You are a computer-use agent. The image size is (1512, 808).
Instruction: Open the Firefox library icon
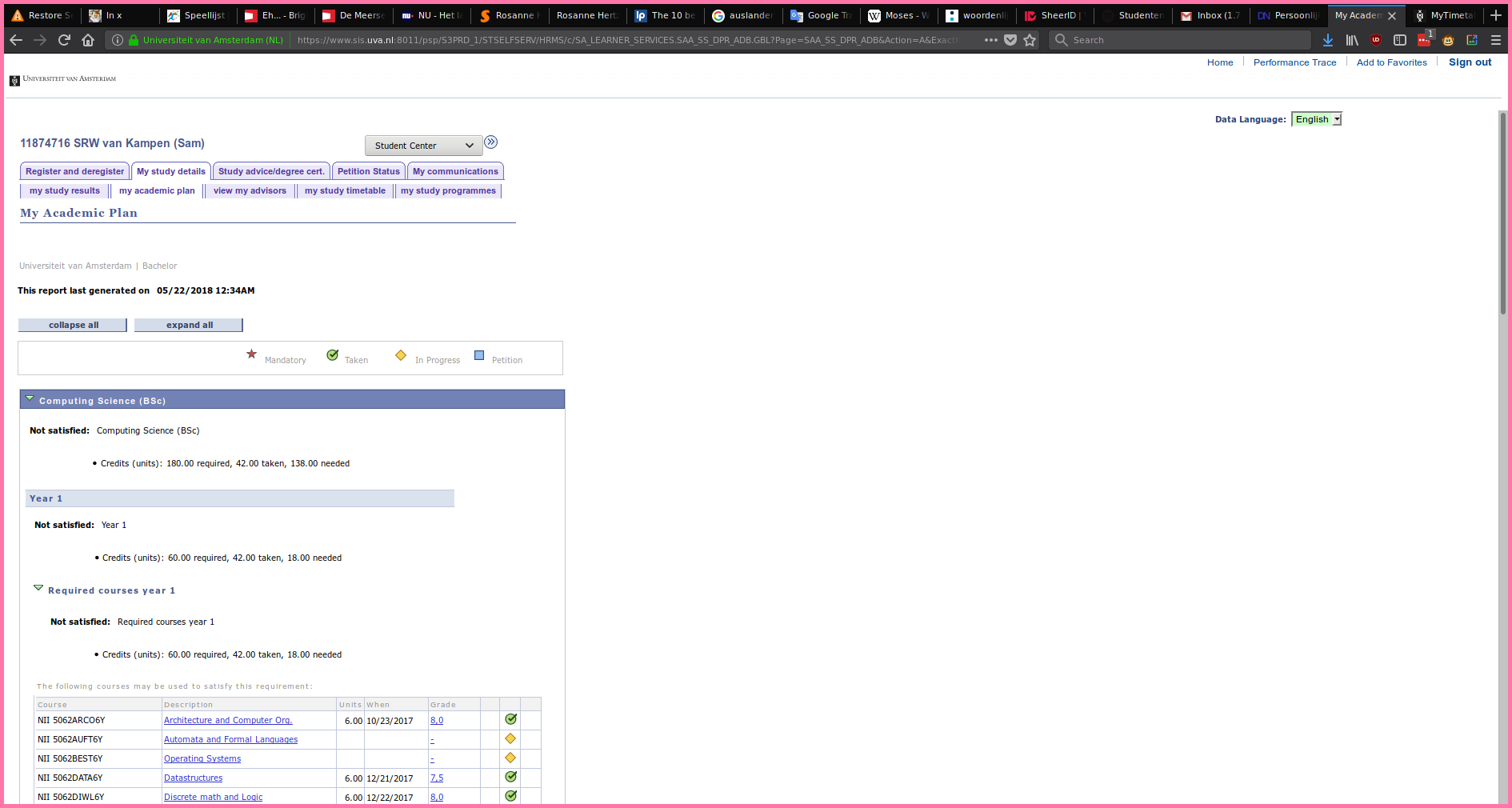[x=1352, y=40]
